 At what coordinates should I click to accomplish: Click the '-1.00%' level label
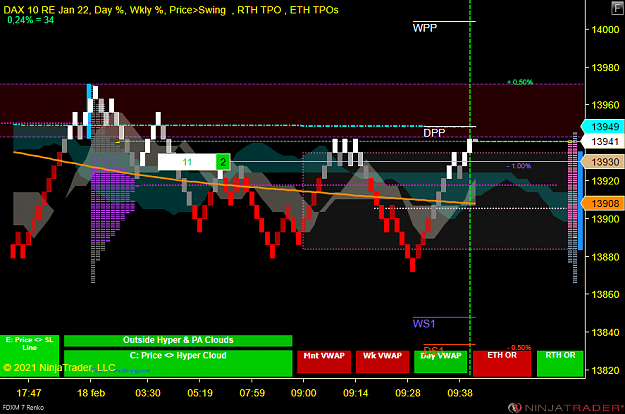[519, 166]
